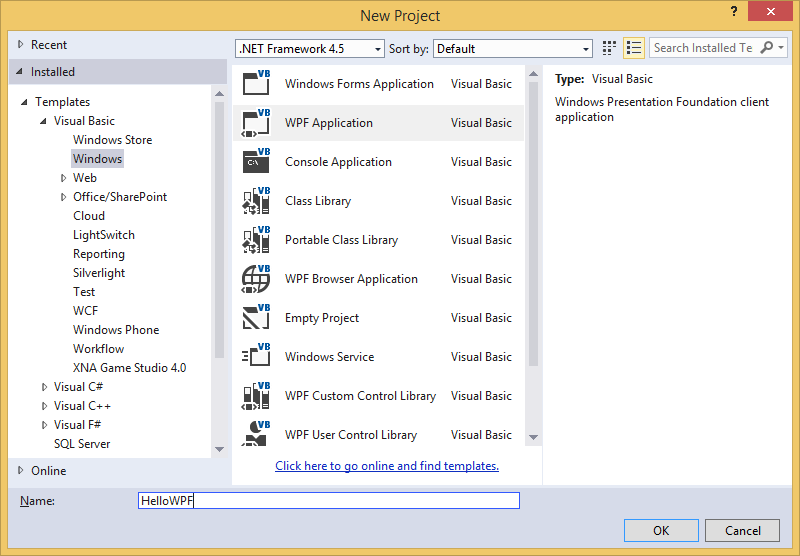The image size is (800, 556).
Task: Open the help question mark button
Action: click(x=734, y=11)
